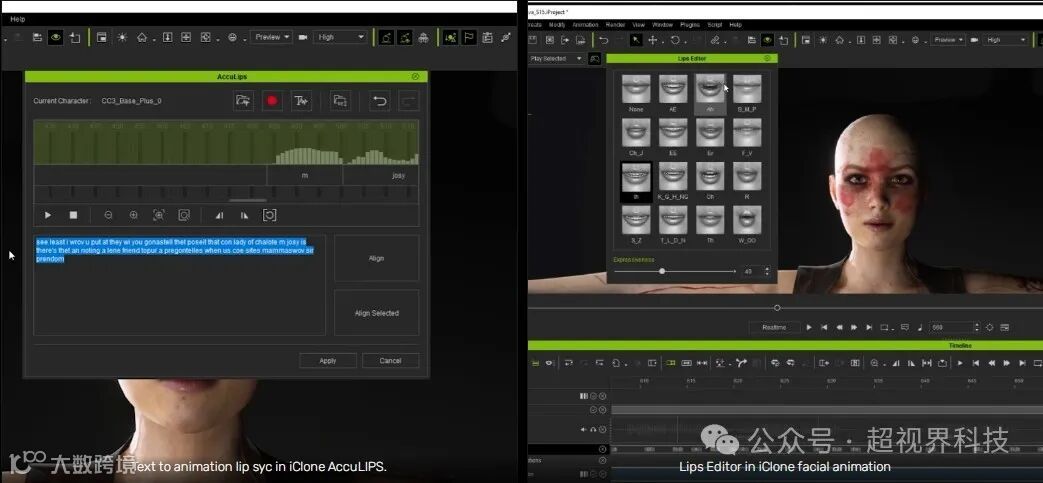Open the Window menu in right window

pyautogui.click(x=662, y=25)
